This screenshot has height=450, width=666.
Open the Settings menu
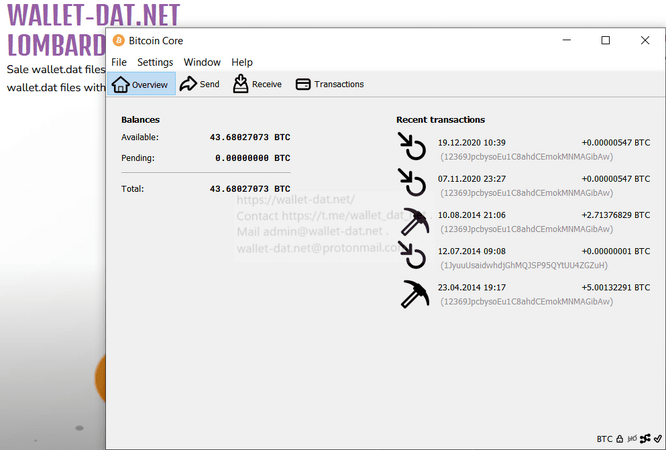[155, 62]
